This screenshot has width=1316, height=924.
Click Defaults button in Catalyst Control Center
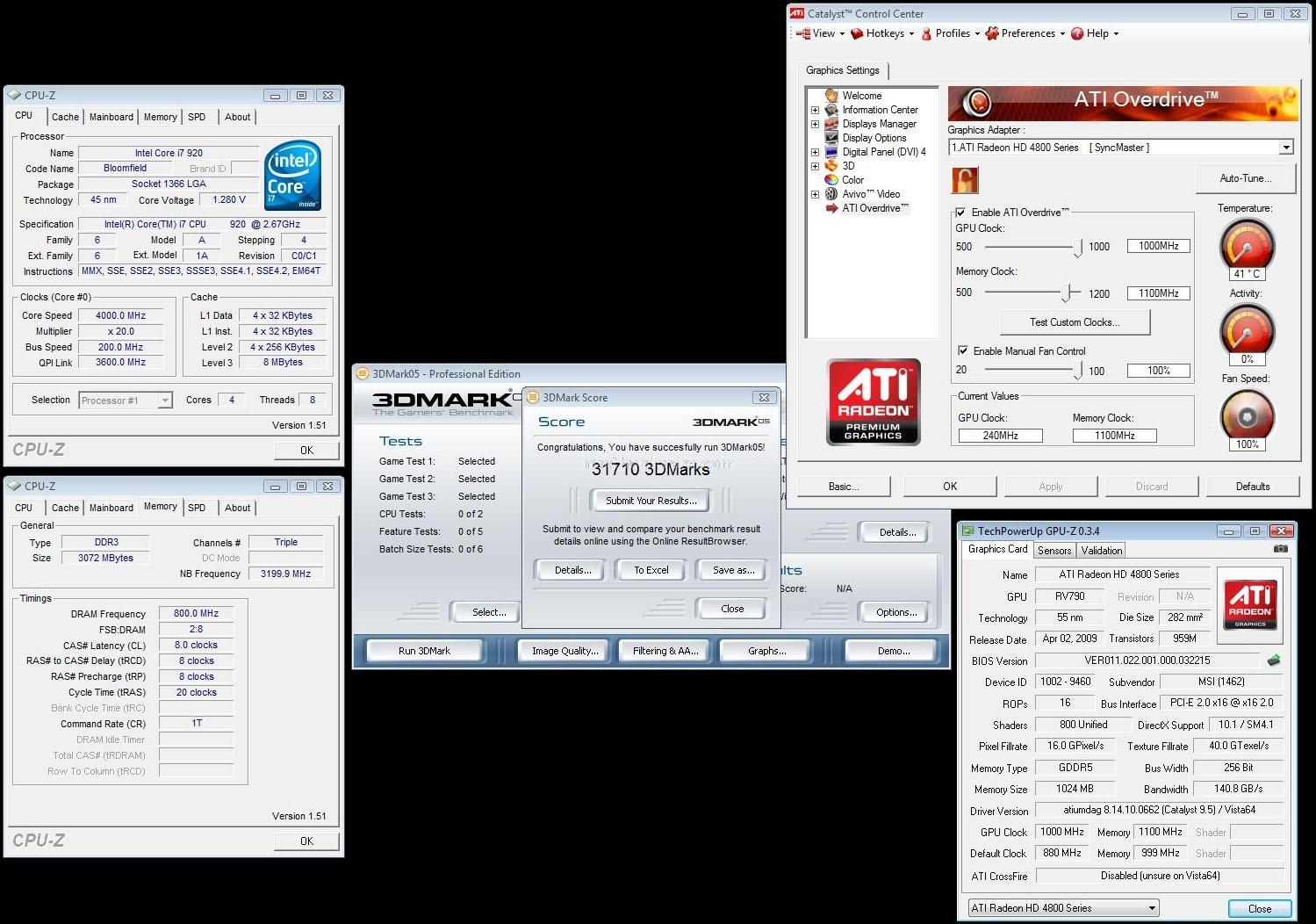coord(1253,487)
